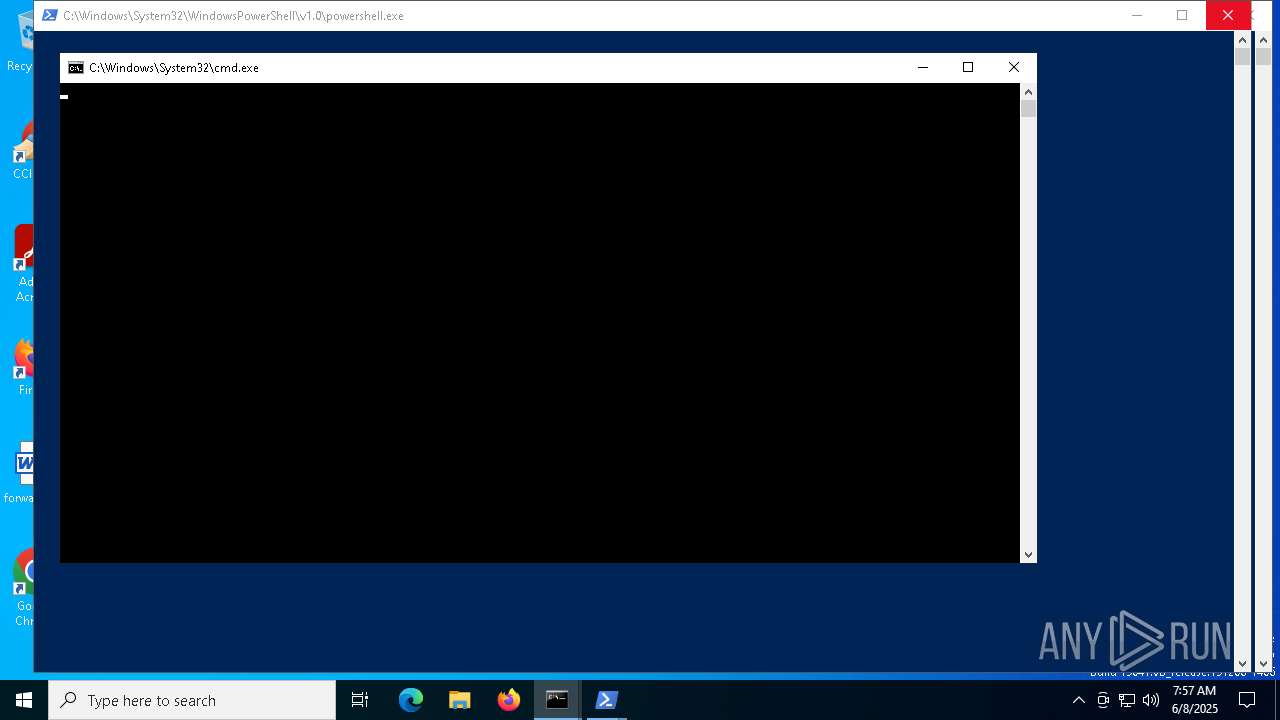Launch Microsoft Edge from taskbar
1280x720 pixels.
point(411,700)
